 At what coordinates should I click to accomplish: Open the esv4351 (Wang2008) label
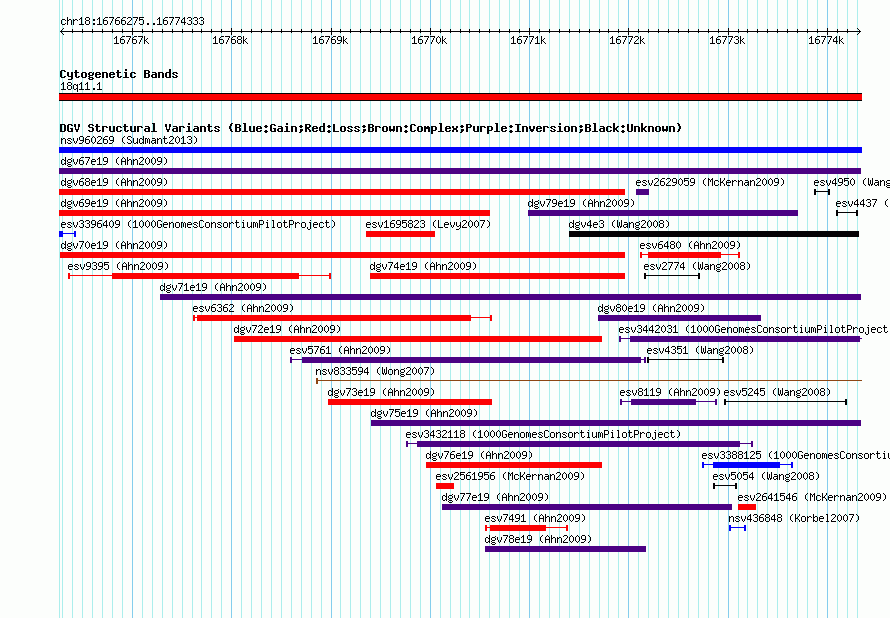tap(700, 350)
